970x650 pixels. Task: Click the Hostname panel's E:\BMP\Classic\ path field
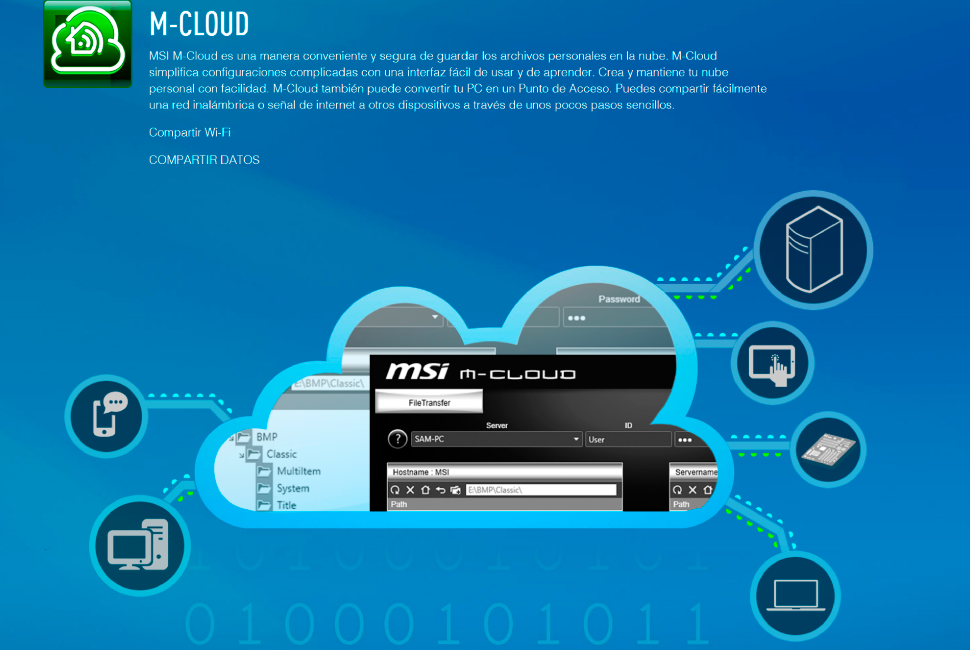(x=540, y=490)
